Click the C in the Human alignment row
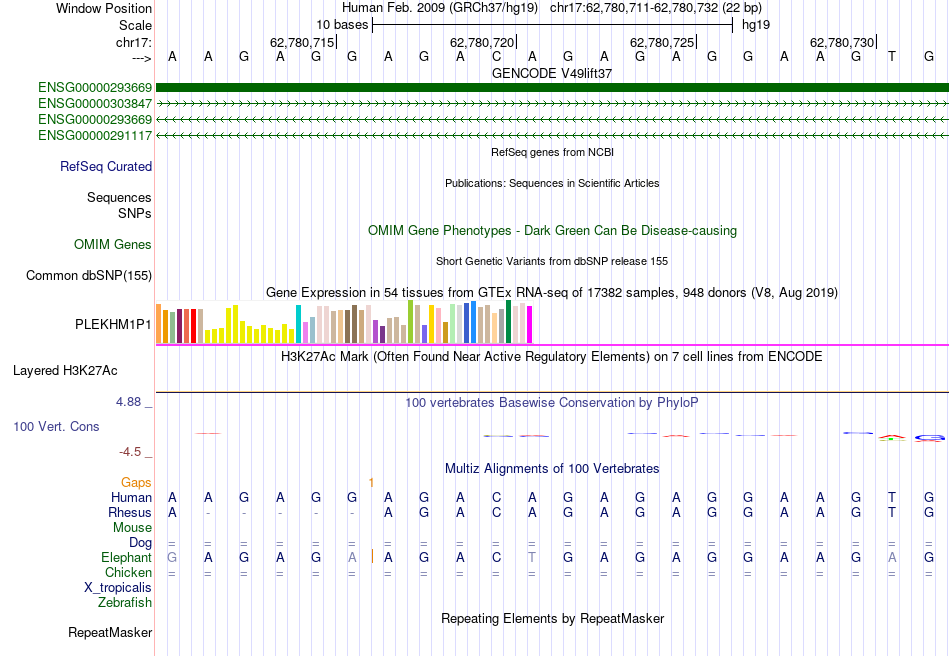The height and width of the screenshot is (656, 950). (496, 497)
